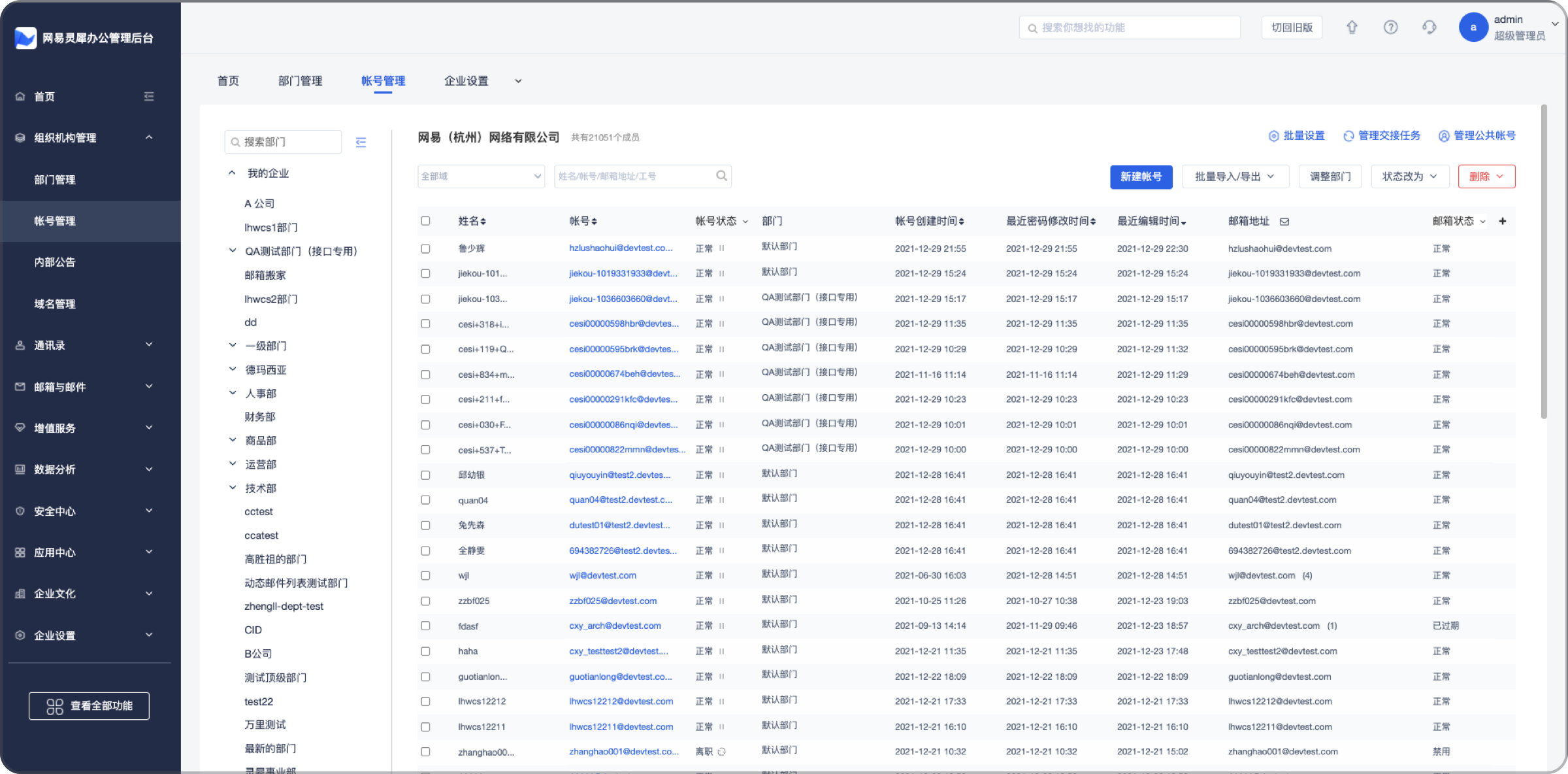Open 内部公告 in the sidebar menu

coord(55,262)
